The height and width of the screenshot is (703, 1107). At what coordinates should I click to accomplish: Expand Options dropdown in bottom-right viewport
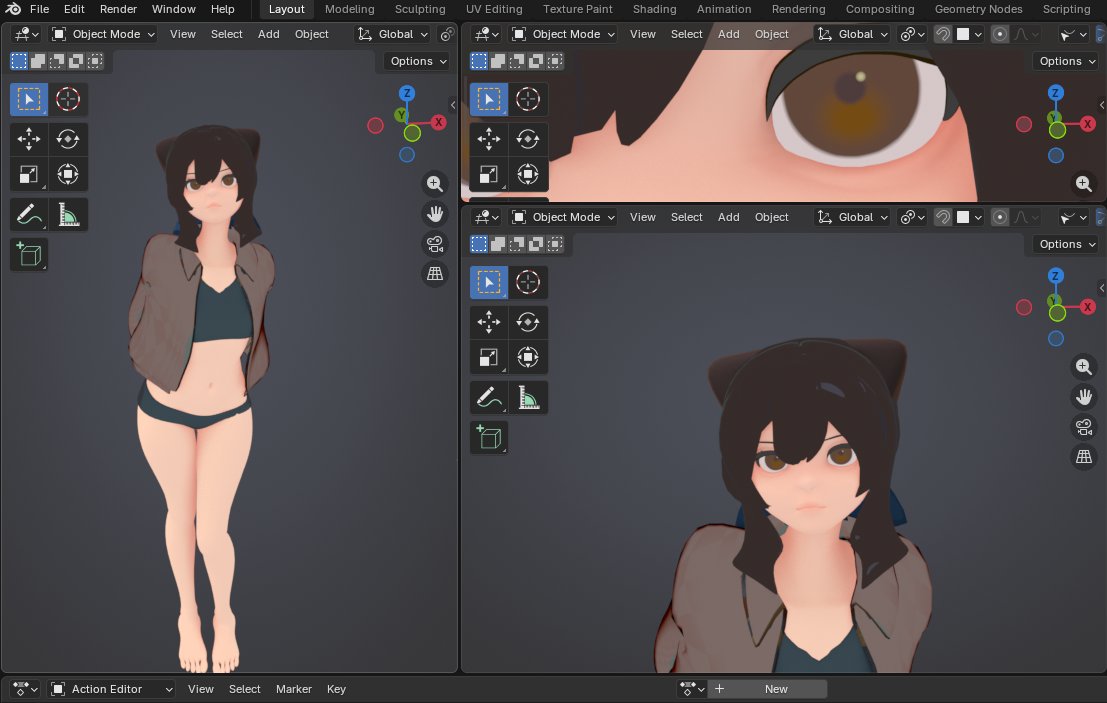1067,244
